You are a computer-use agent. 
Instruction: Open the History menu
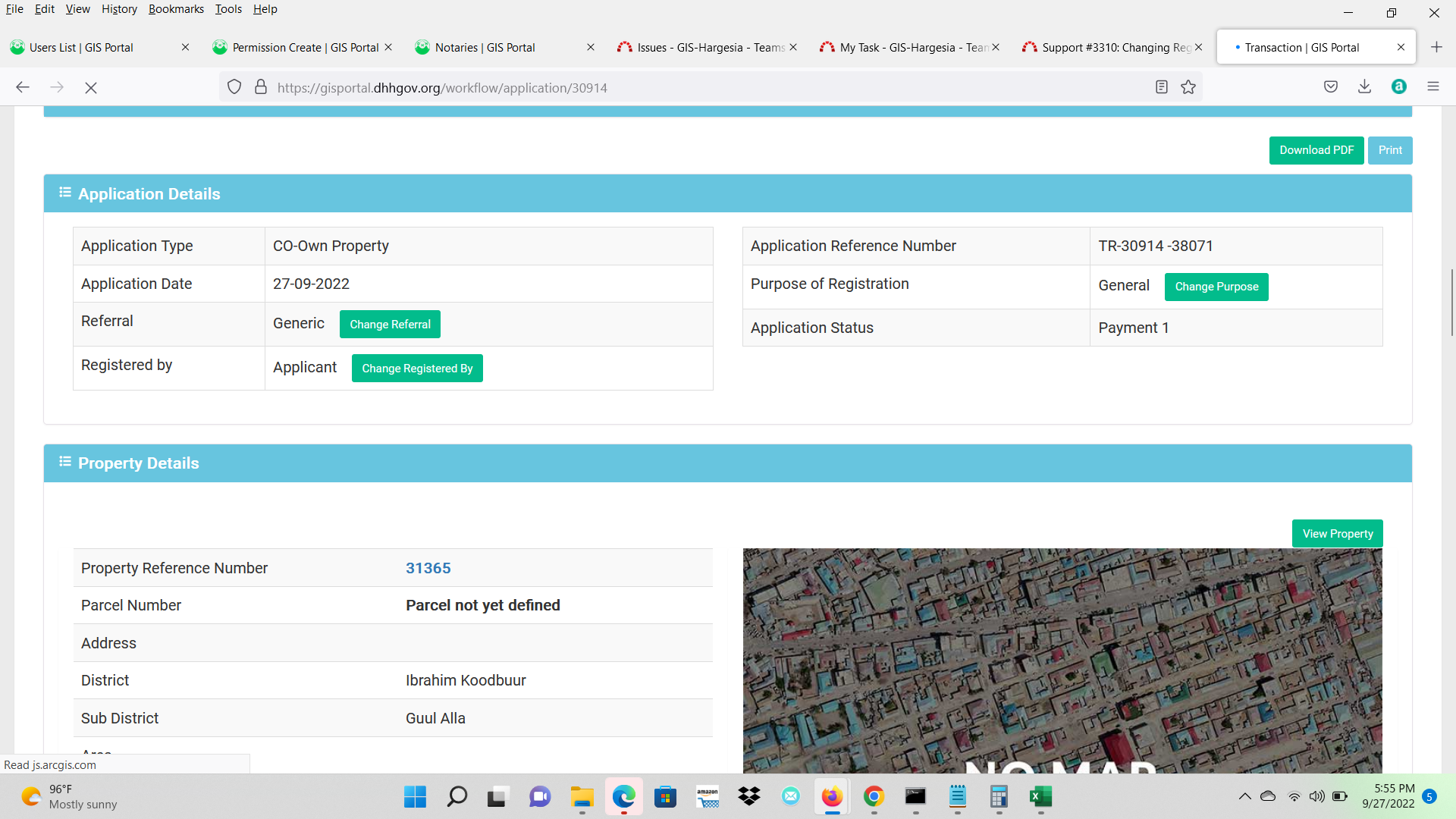tap(119, 9)
